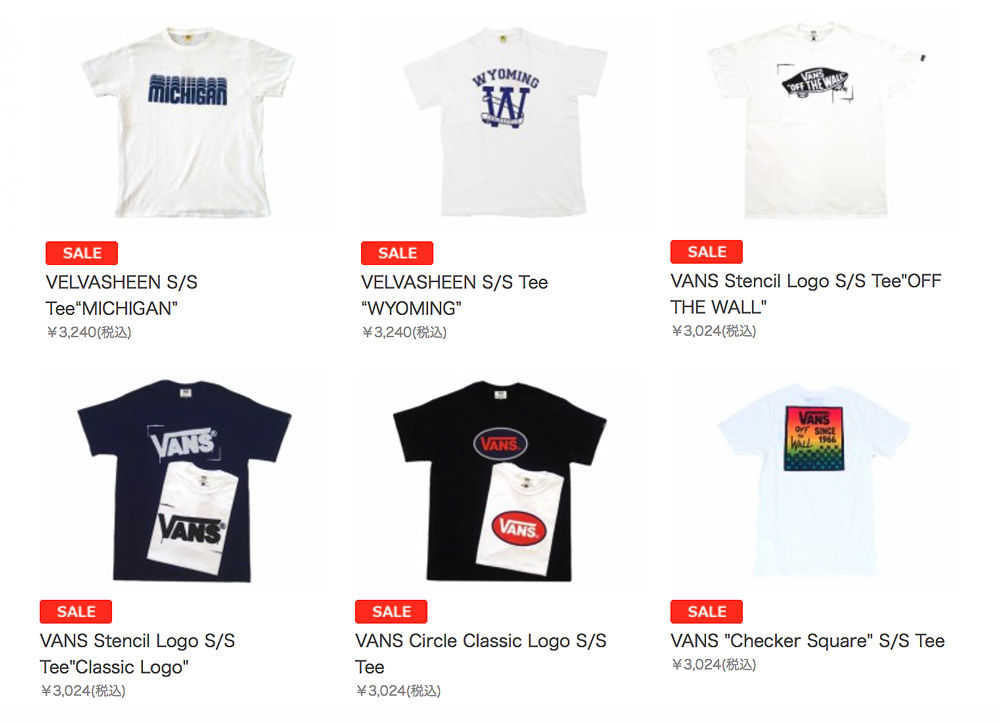Click SALE badge above VANS Circle Classic Logo title
Viewport: 1000px width, 723px height.
pos(391,611)
